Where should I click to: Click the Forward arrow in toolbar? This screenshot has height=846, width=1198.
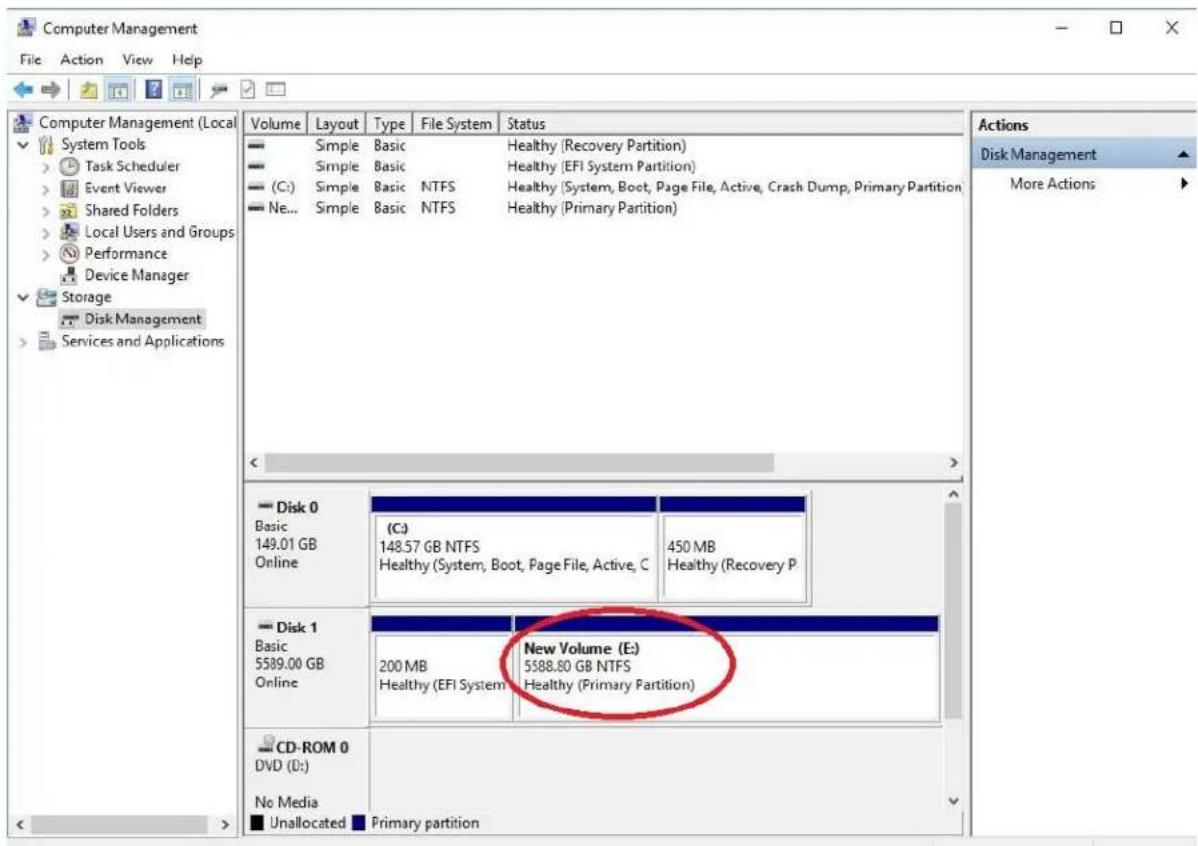coord(50,90)
